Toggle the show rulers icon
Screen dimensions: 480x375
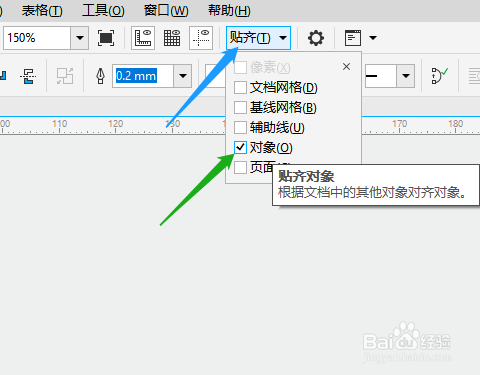click(143, 38)
